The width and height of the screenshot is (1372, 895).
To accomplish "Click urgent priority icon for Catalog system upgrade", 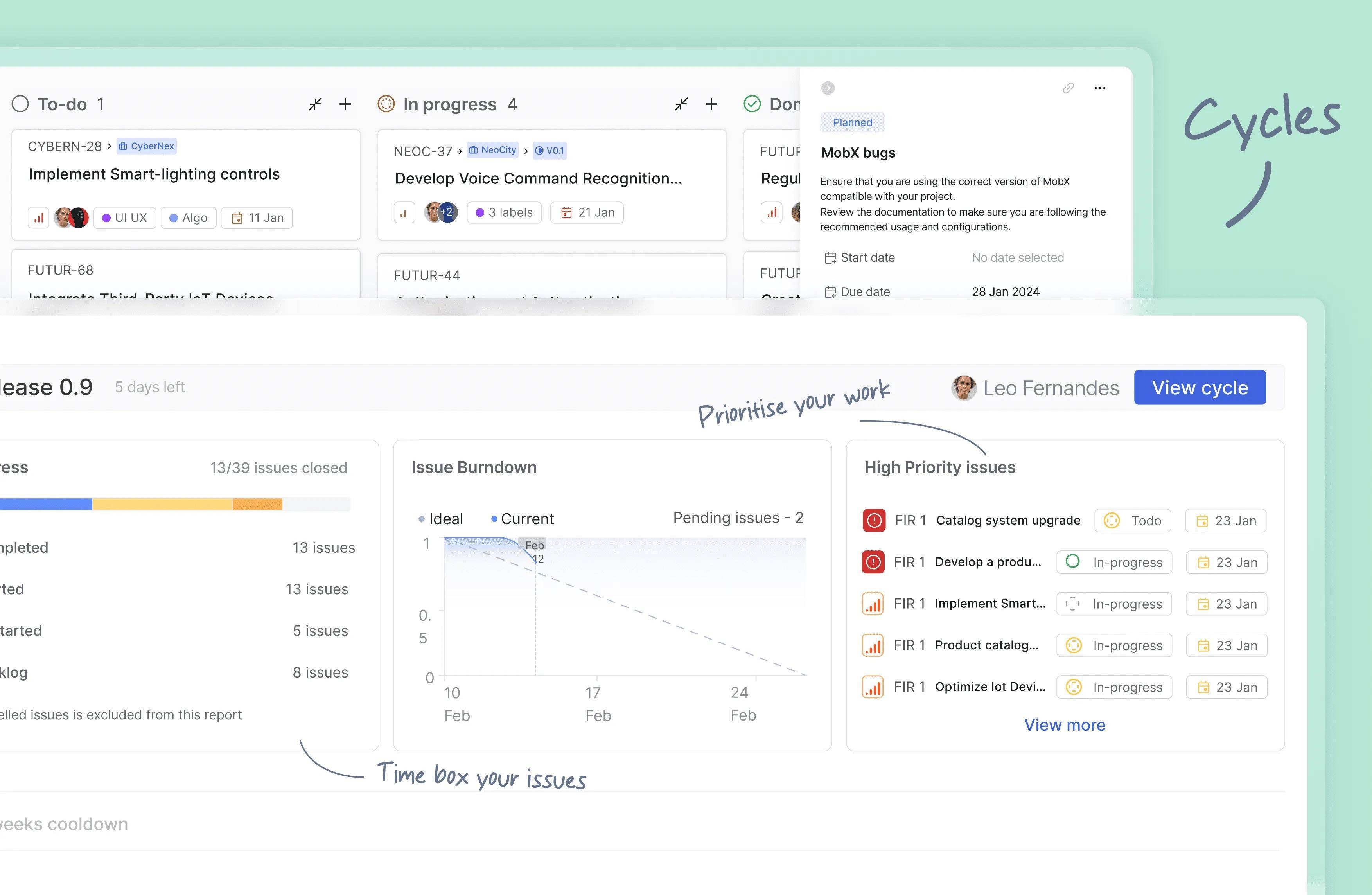I will click(x=874, y=521).
